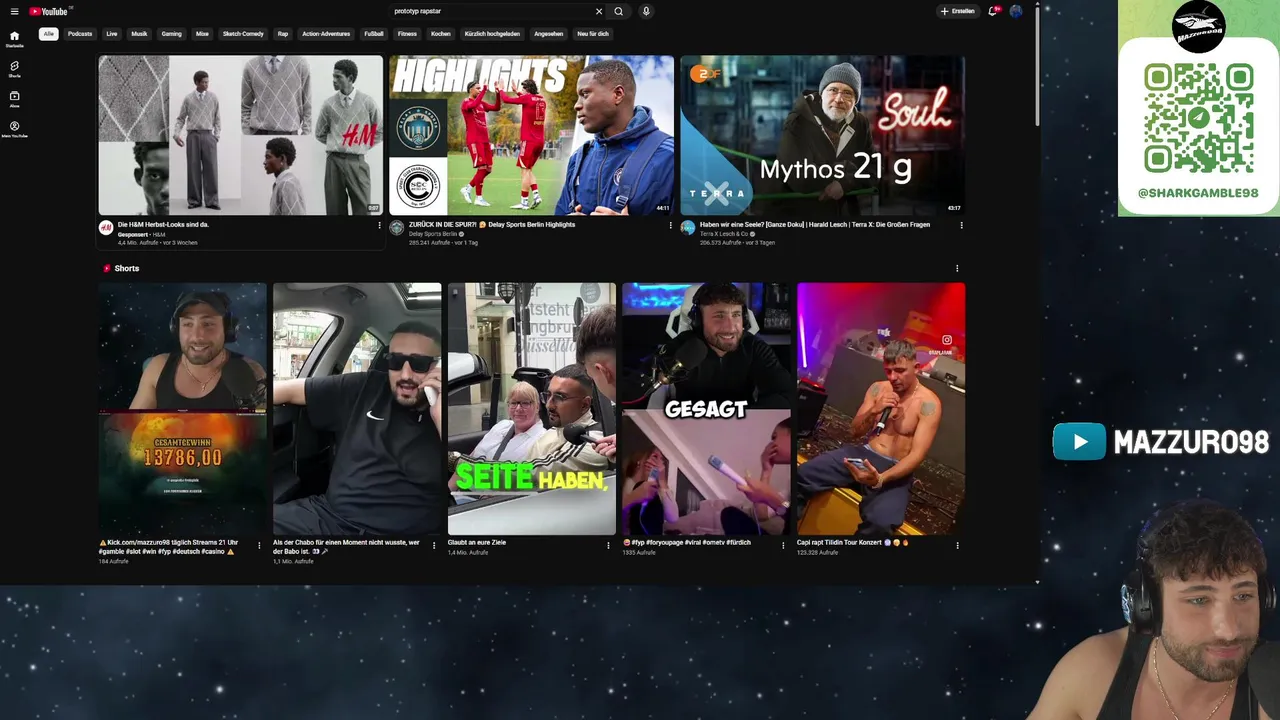Select the Sketch-Comedy filter chip
The height and width of the screenshot is (720, 1280).
tap(243, 33)
